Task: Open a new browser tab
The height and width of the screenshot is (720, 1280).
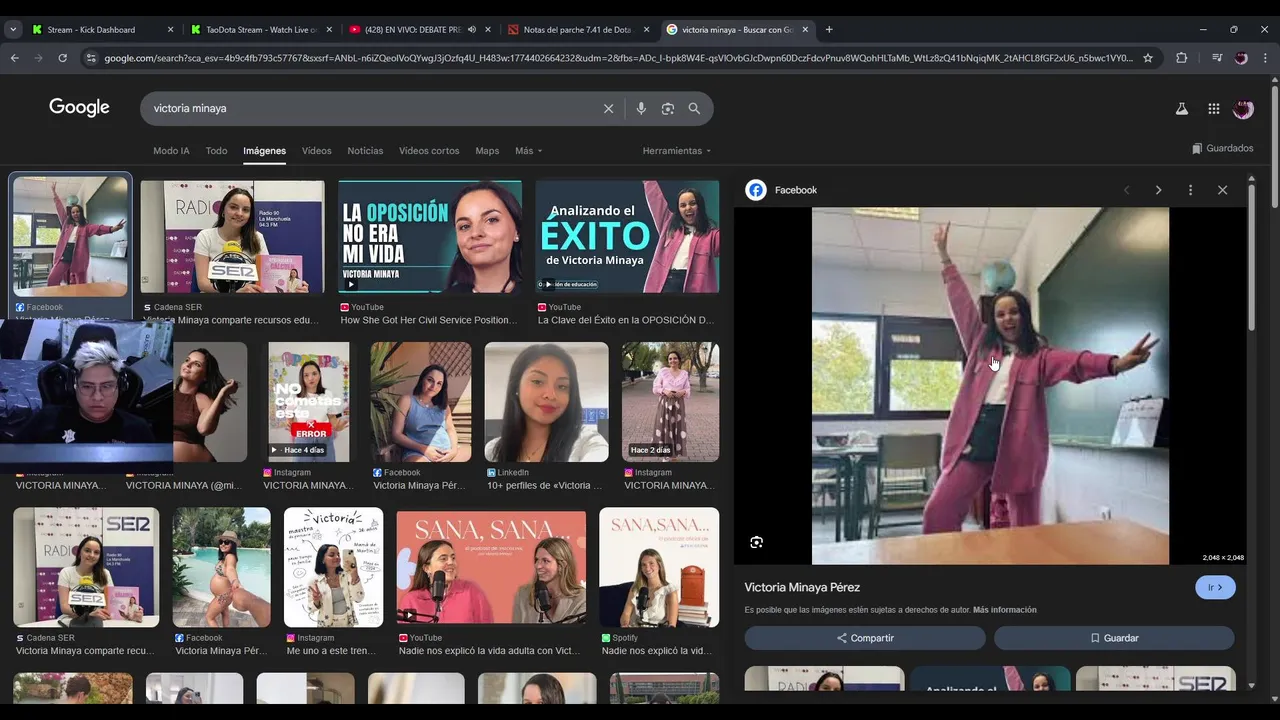Action: point(829,29)
